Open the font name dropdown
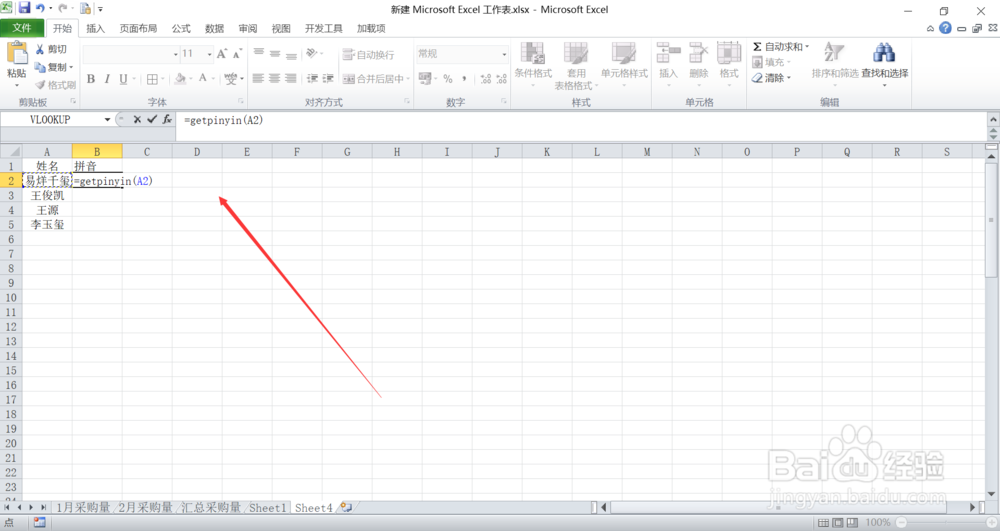 (175, 54)
